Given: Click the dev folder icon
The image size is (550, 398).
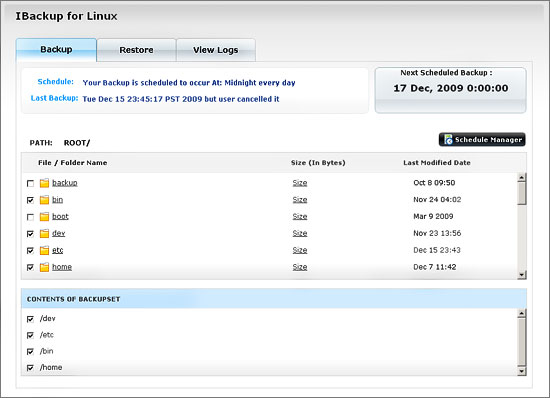Looking at the screenshot, I should click(44, 234).
